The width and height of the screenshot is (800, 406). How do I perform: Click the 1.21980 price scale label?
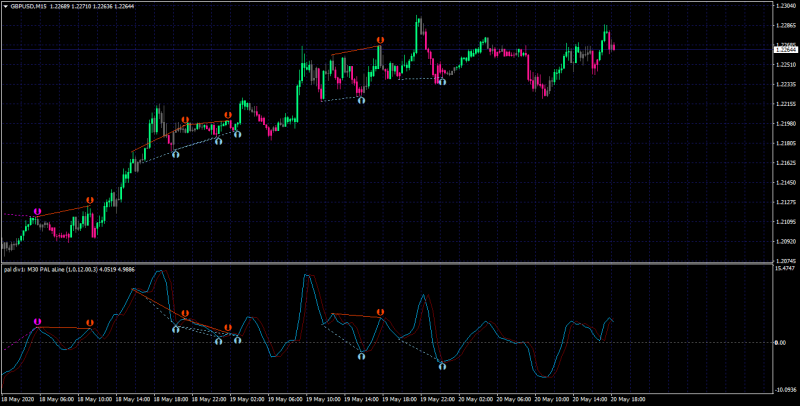point(785,123)
